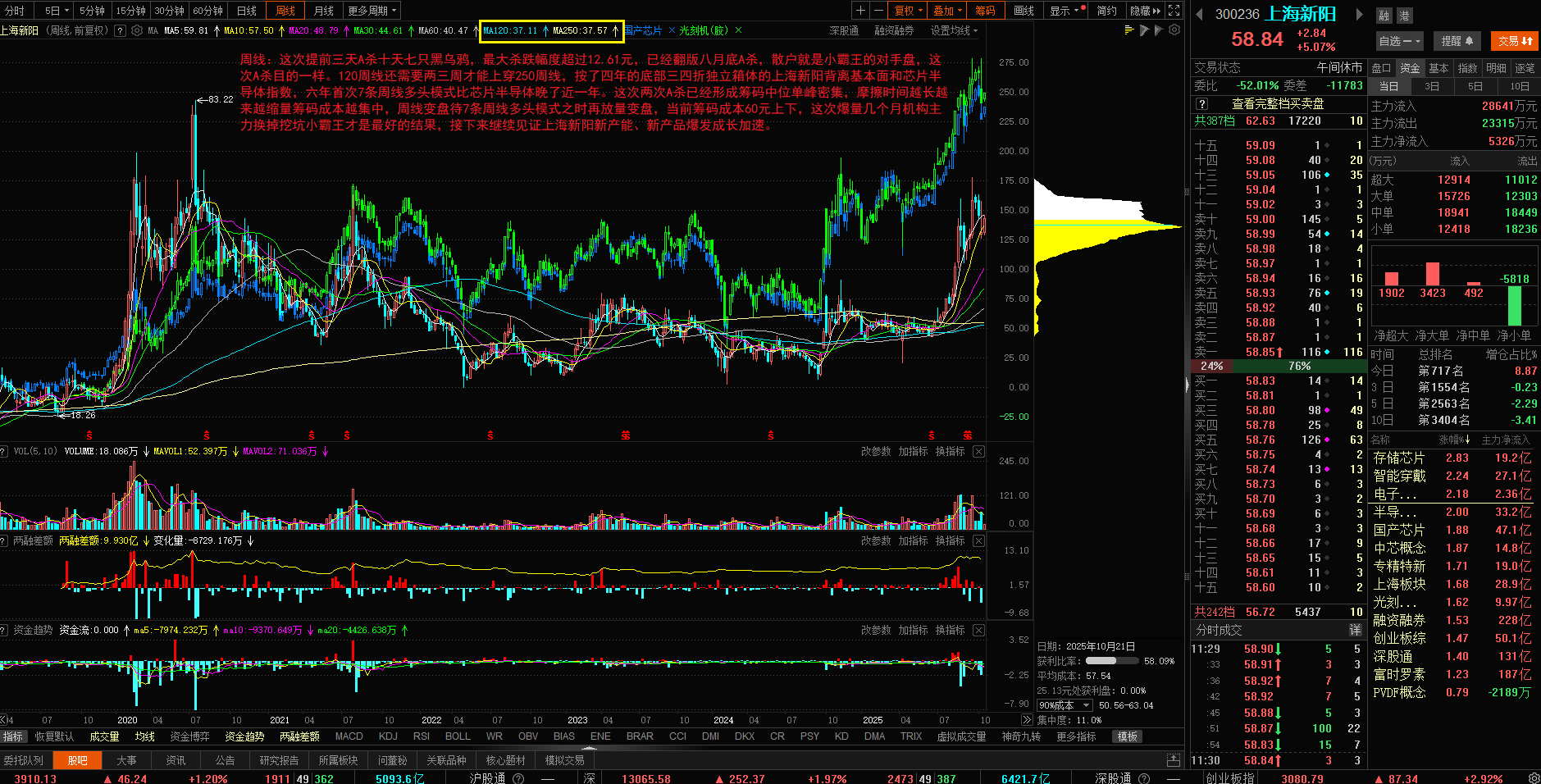Expand the 更多周期 periods dropdown
This screenshot has height=784, width=1541.
point(372,11)
